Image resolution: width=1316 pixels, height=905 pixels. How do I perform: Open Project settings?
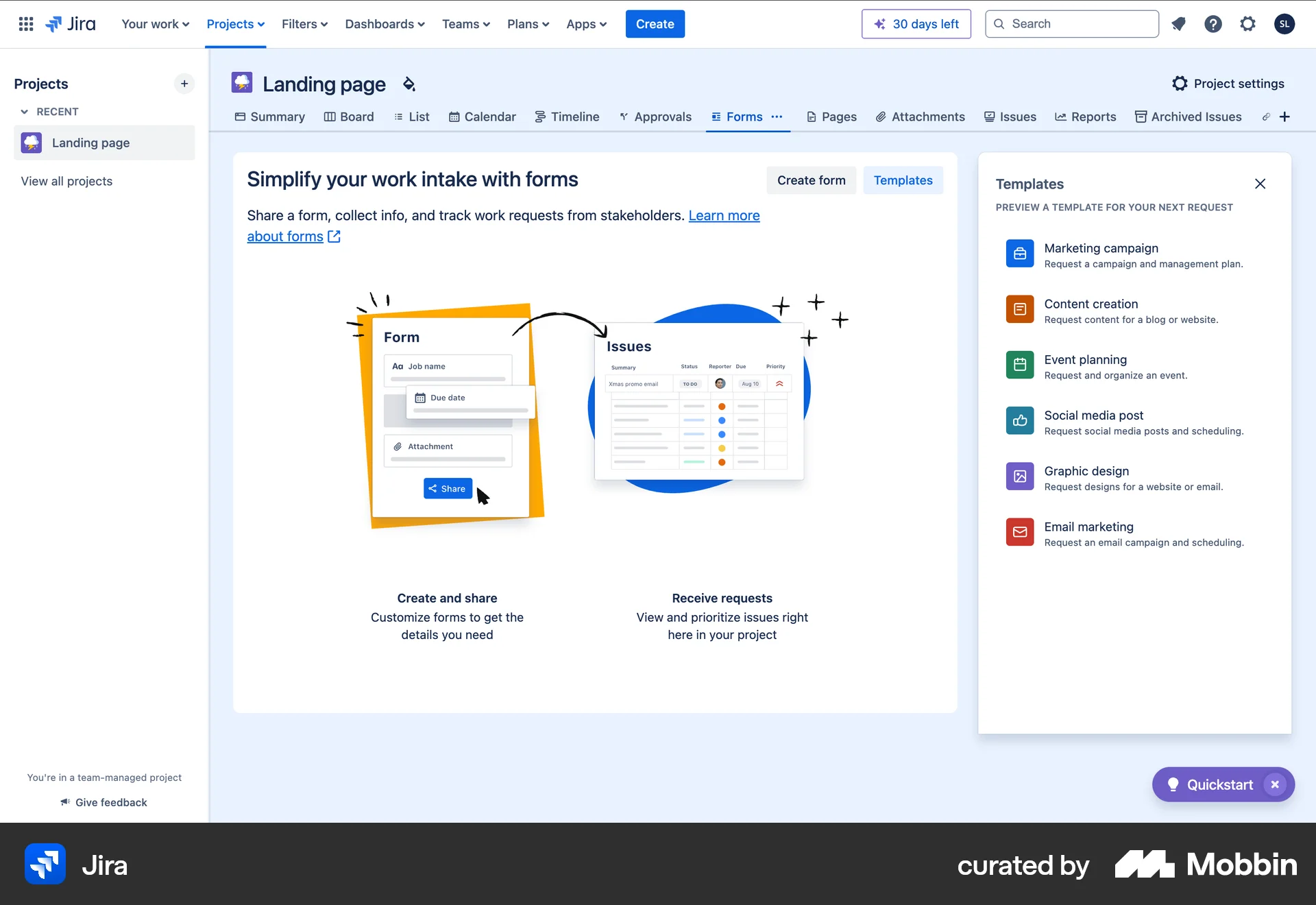click(x=1228, y=83)
